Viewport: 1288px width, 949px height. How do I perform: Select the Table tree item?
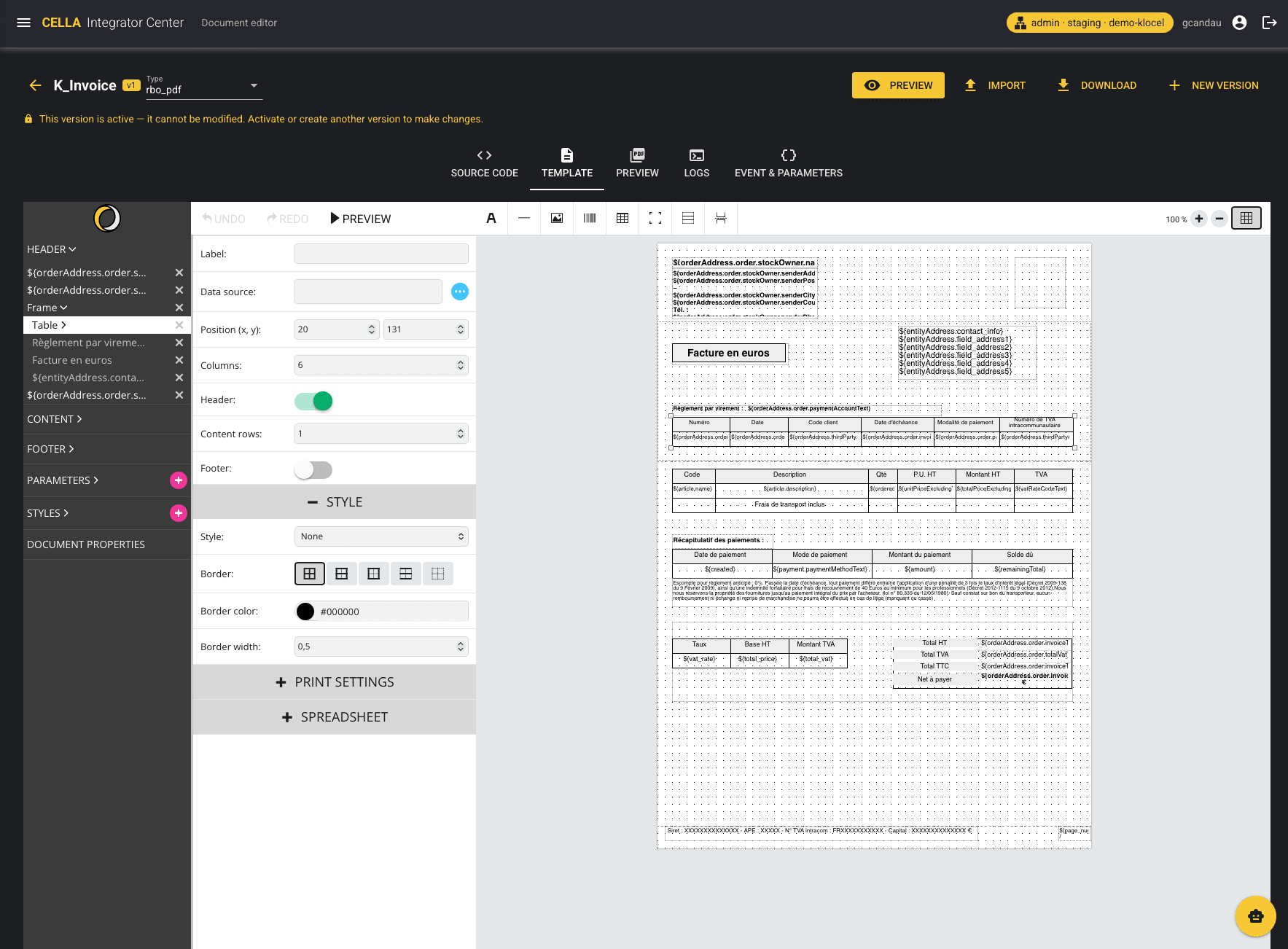pyautogui.click(x=107, y=325)
